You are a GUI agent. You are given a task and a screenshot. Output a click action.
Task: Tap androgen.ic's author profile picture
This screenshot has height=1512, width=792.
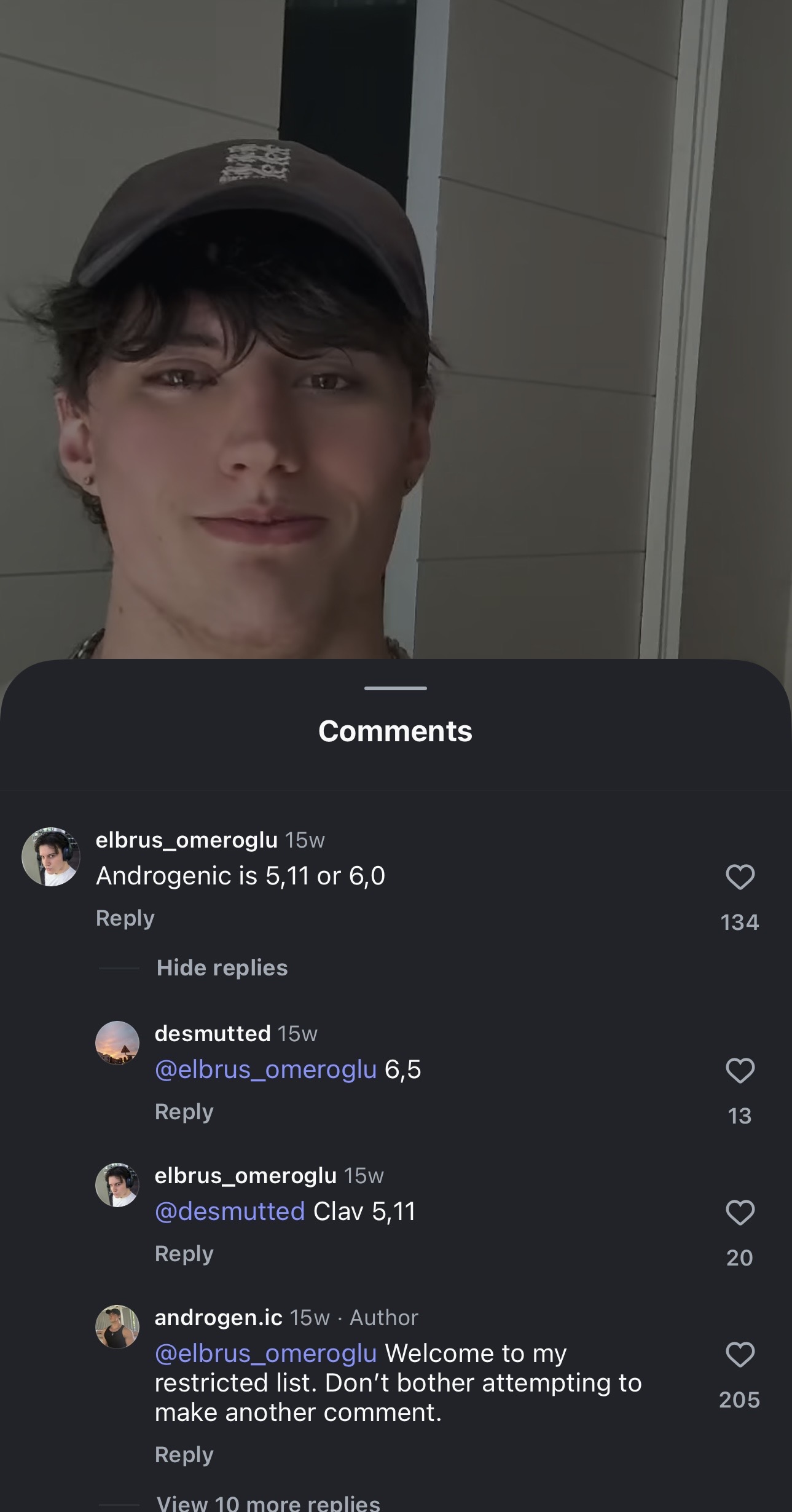coord(117,1327)
